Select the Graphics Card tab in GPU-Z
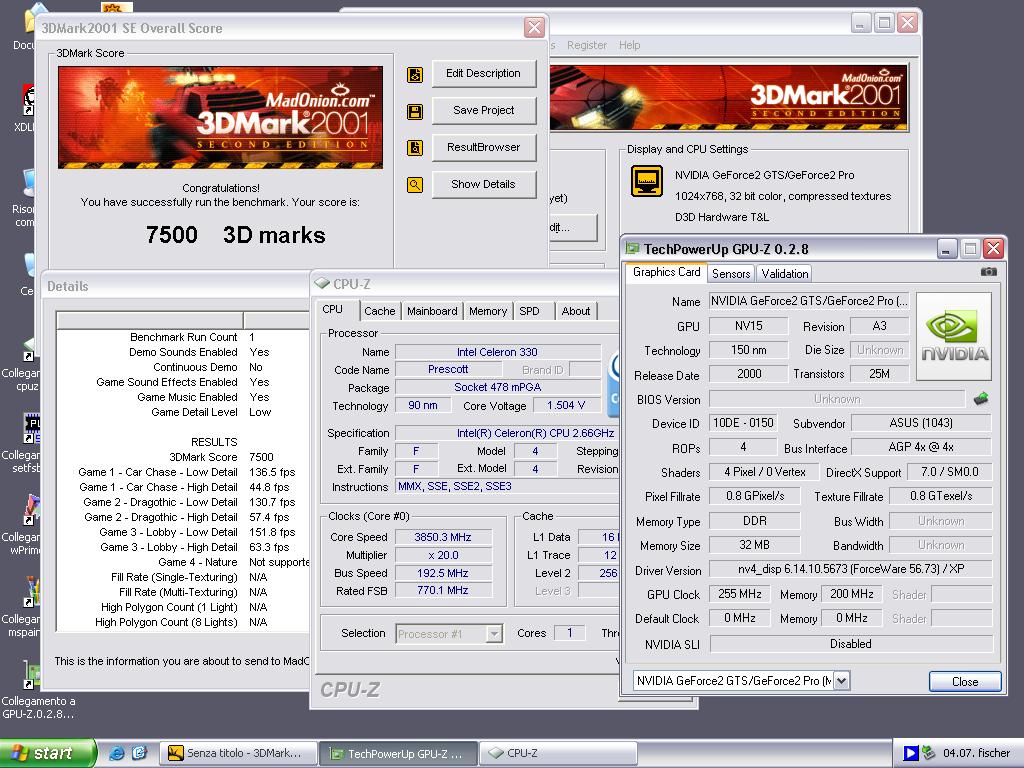 (x=666, y=272)
